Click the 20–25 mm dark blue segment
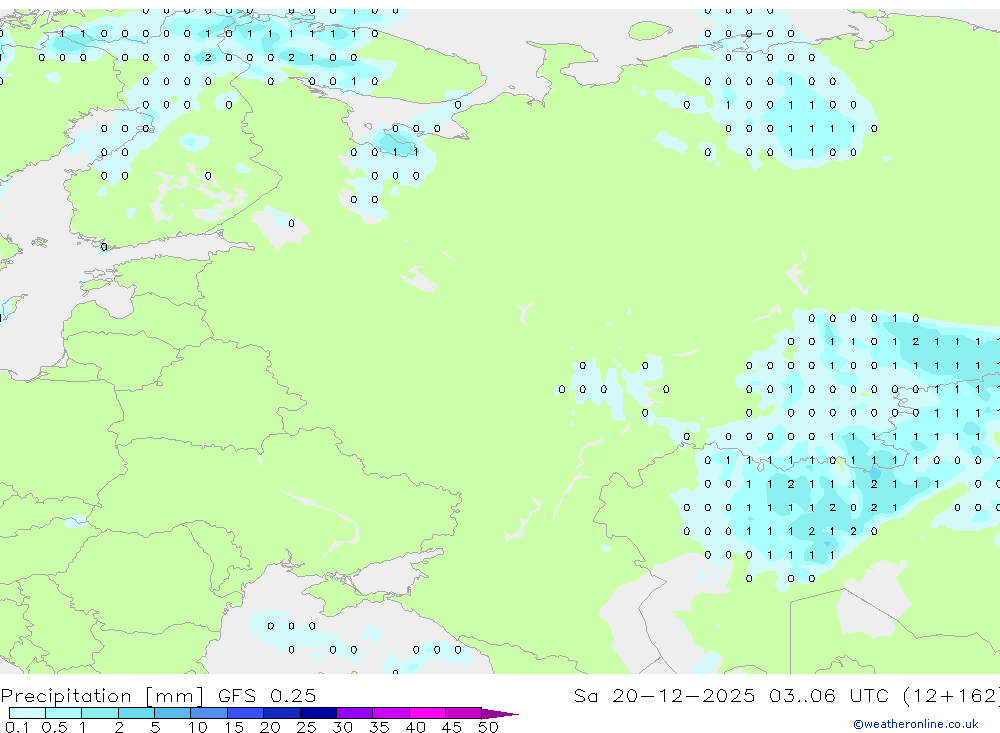 pyautogui.click(x=282, y=713)
